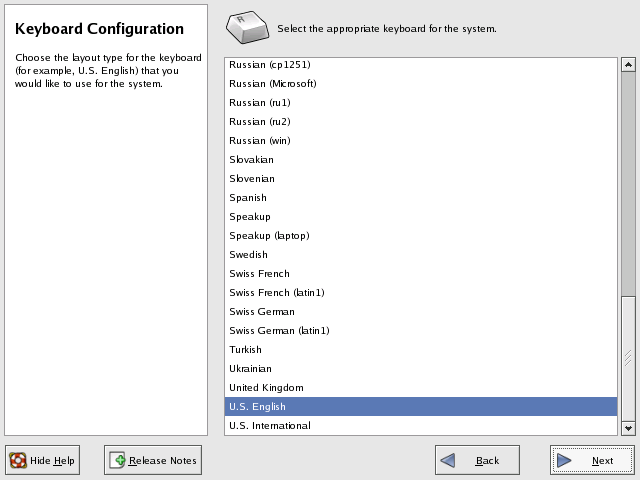The width and height of the screenshot is (640, 480).
Task: Select Slovakian from the keyboard list
Action: click(x=251, y=160)
